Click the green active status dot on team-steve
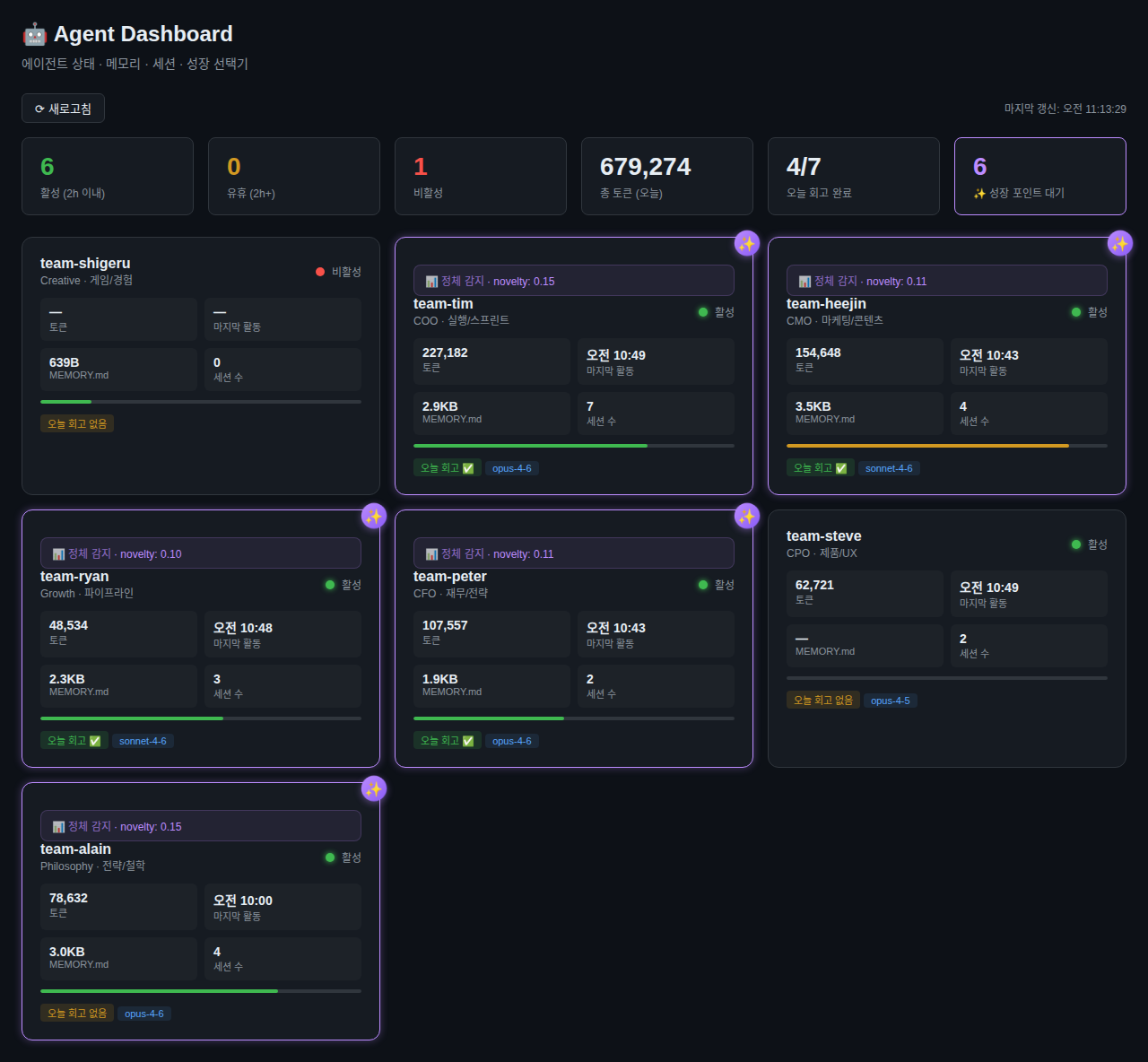Image resolution: width=1148 pixels, height=1062 pixels. point(1076,544)
